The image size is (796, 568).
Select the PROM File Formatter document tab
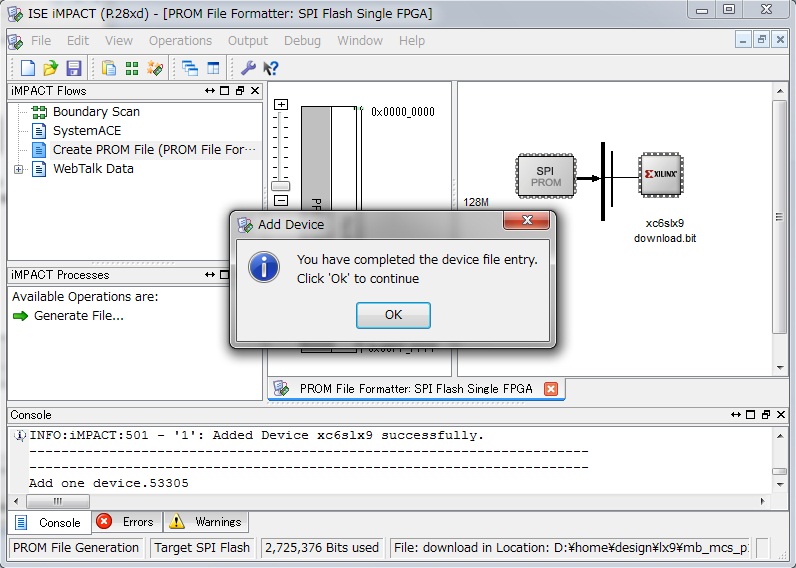point(416,389)
